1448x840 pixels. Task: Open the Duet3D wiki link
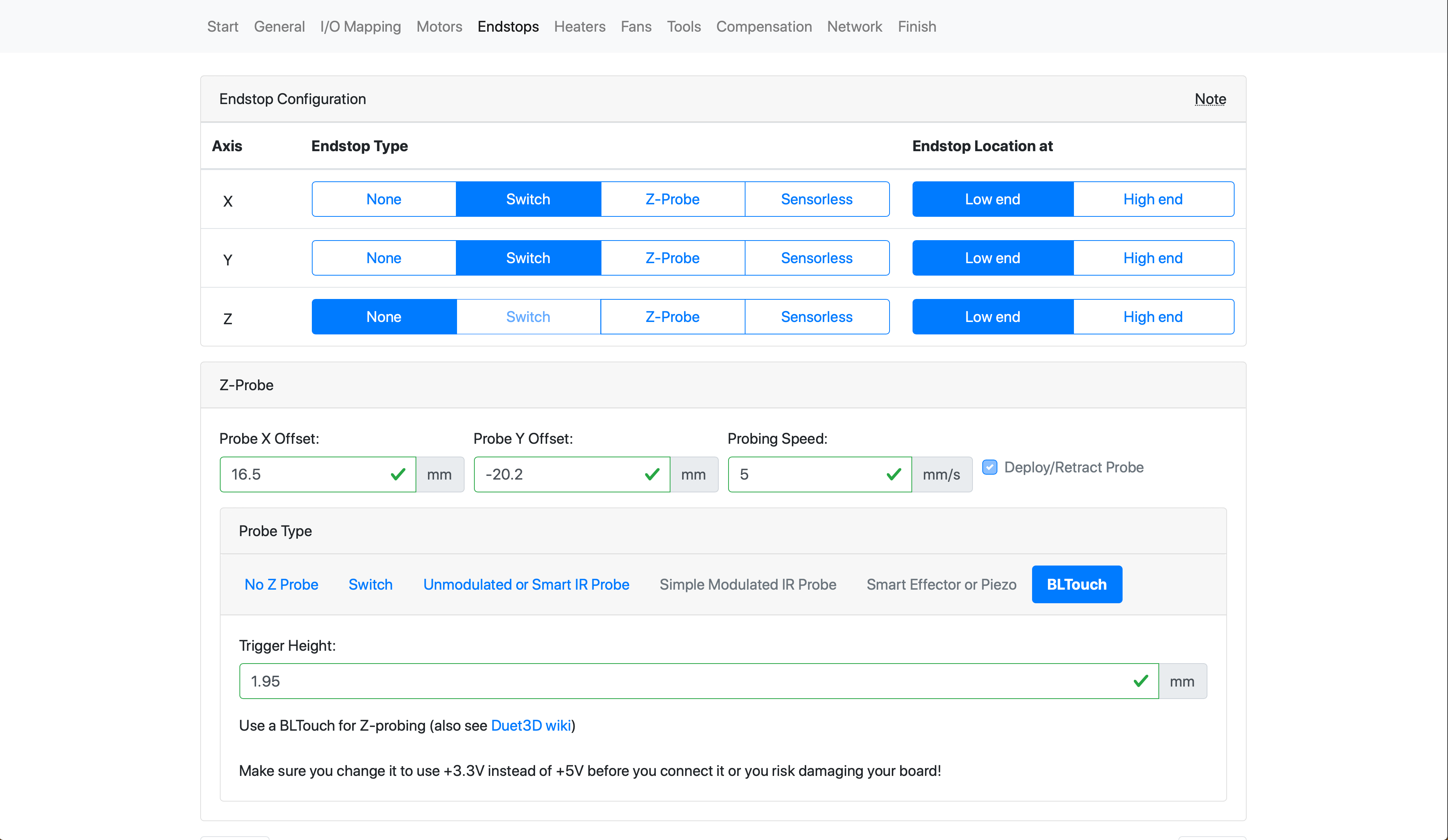coord(531,726)
